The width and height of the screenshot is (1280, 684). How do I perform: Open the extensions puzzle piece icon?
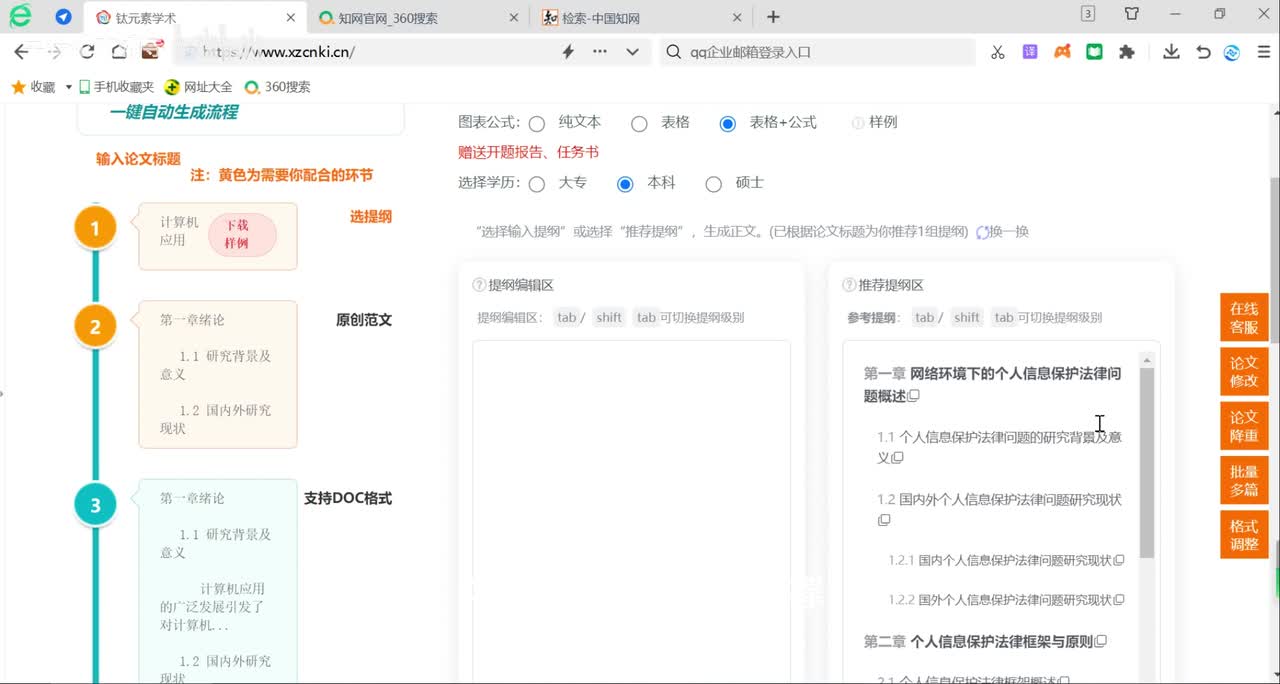point(1127,52)
